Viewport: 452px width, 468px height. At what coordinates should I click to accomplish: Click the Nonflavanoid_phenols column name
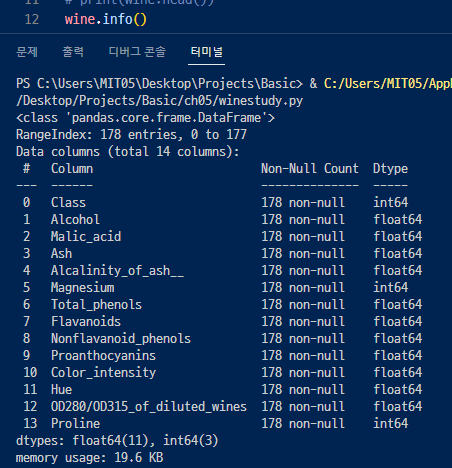click(x=121, y=339)
